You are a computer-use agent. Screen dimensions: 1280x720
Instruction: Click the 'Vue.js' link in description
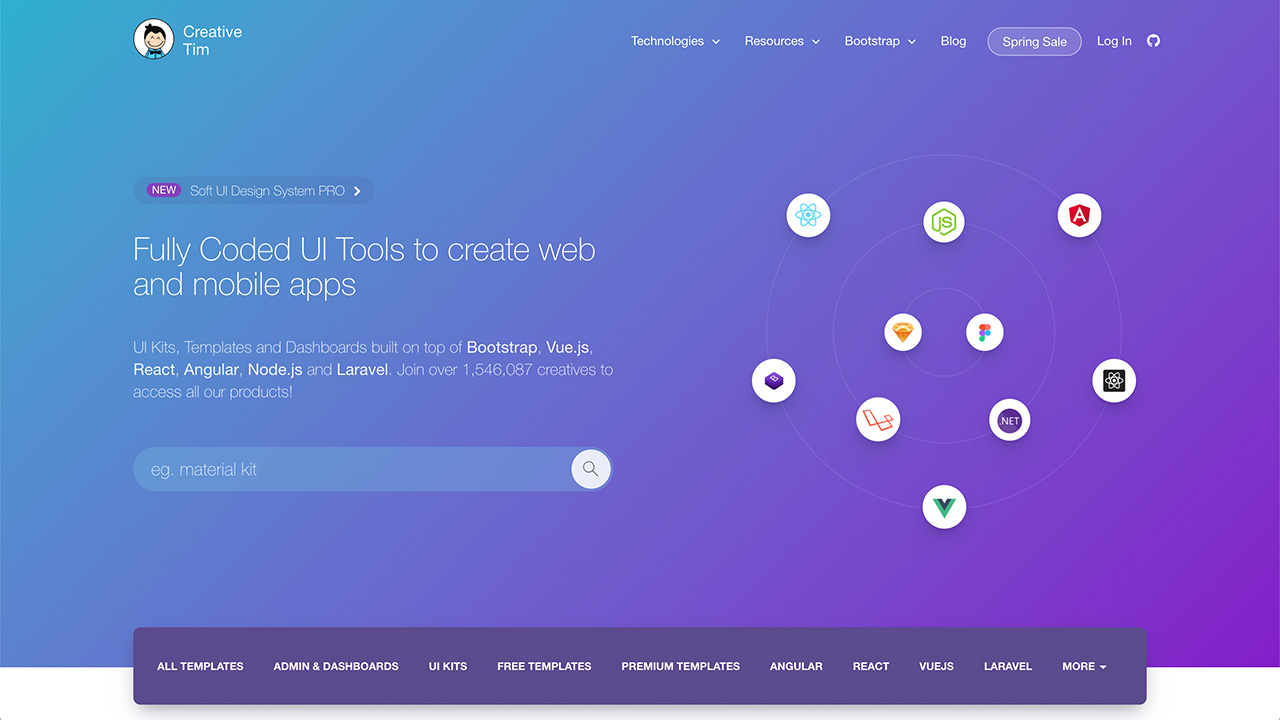(x=568, y=347)
